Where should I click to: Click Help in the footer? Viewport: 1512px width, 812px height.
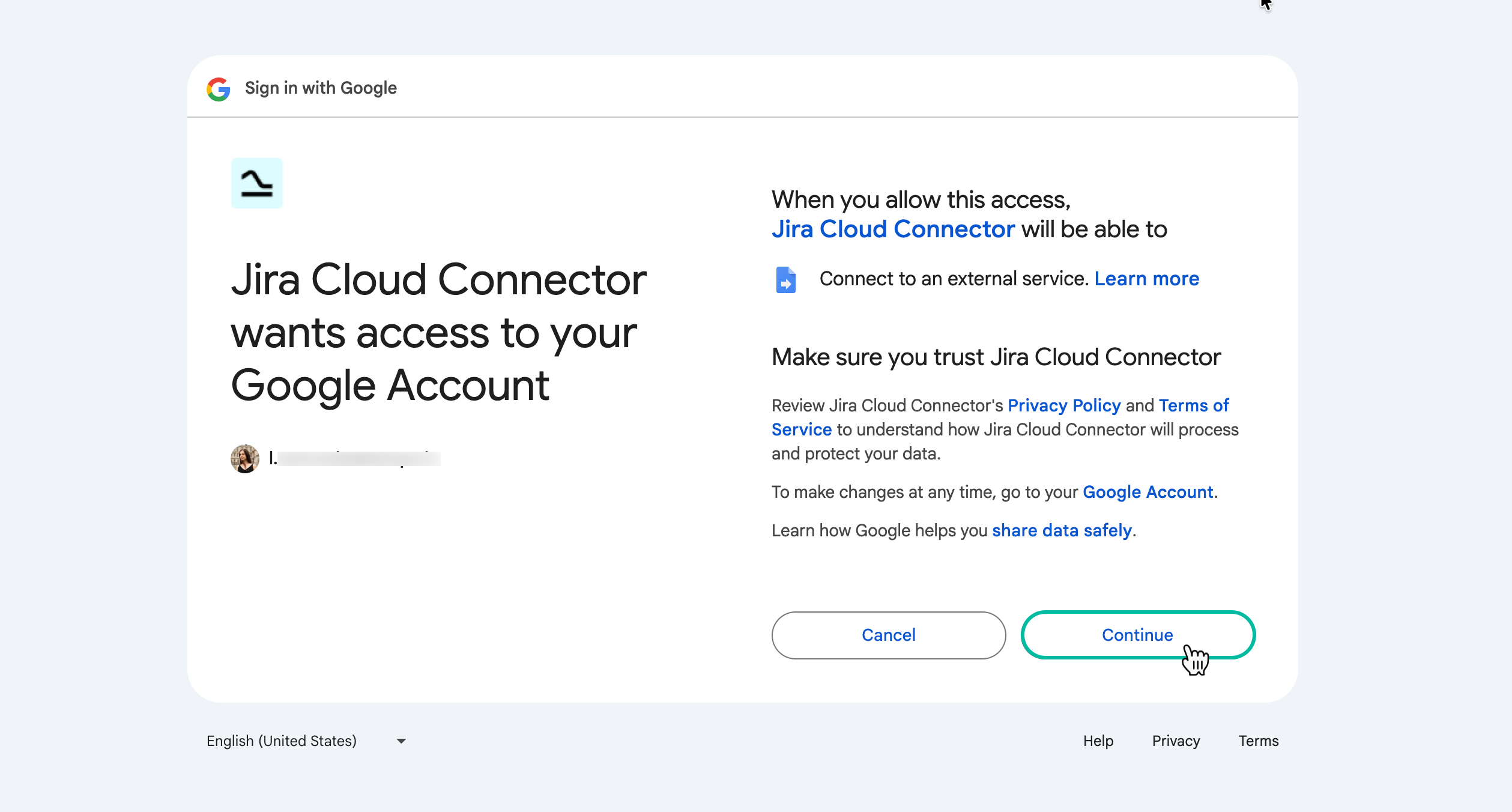pyautogui.click(x=1098, y=741)
